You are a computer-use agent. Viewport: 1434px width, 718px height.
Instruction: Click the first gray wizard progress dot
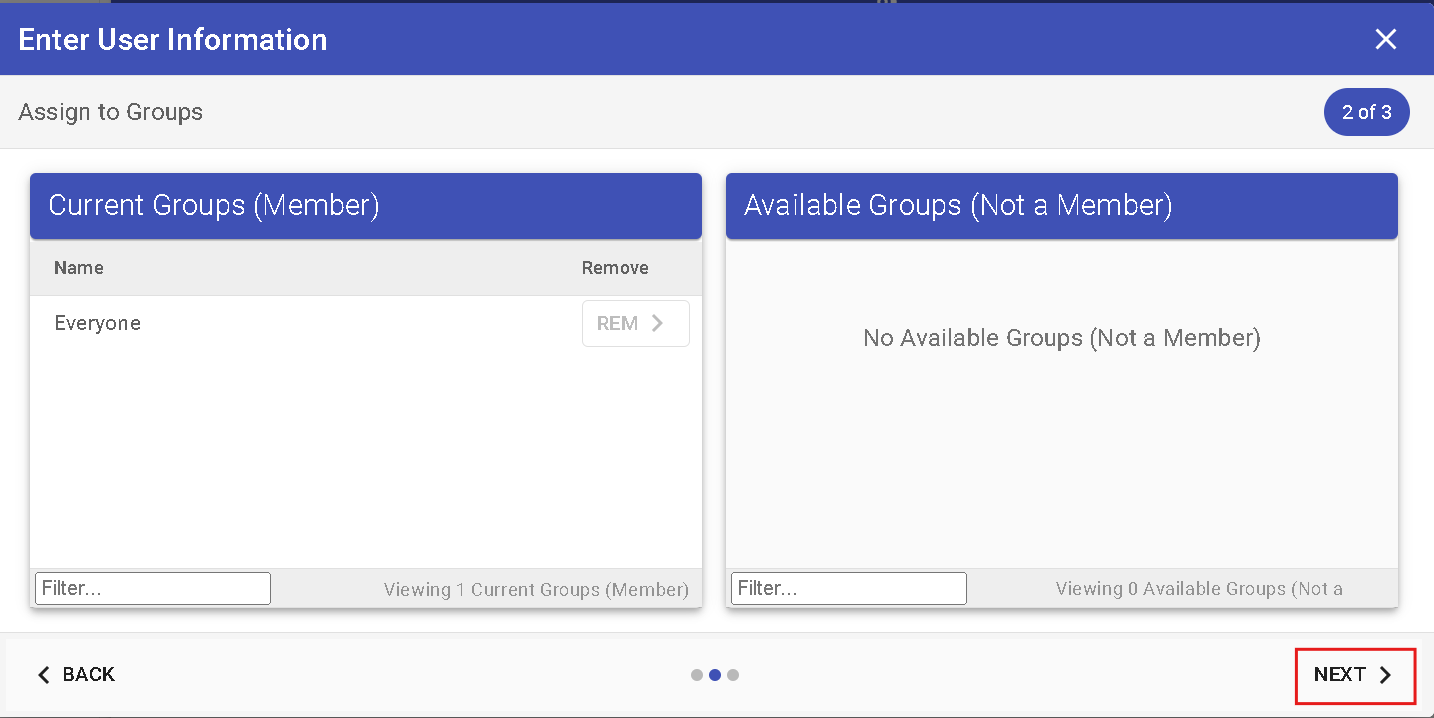[697, 675]
